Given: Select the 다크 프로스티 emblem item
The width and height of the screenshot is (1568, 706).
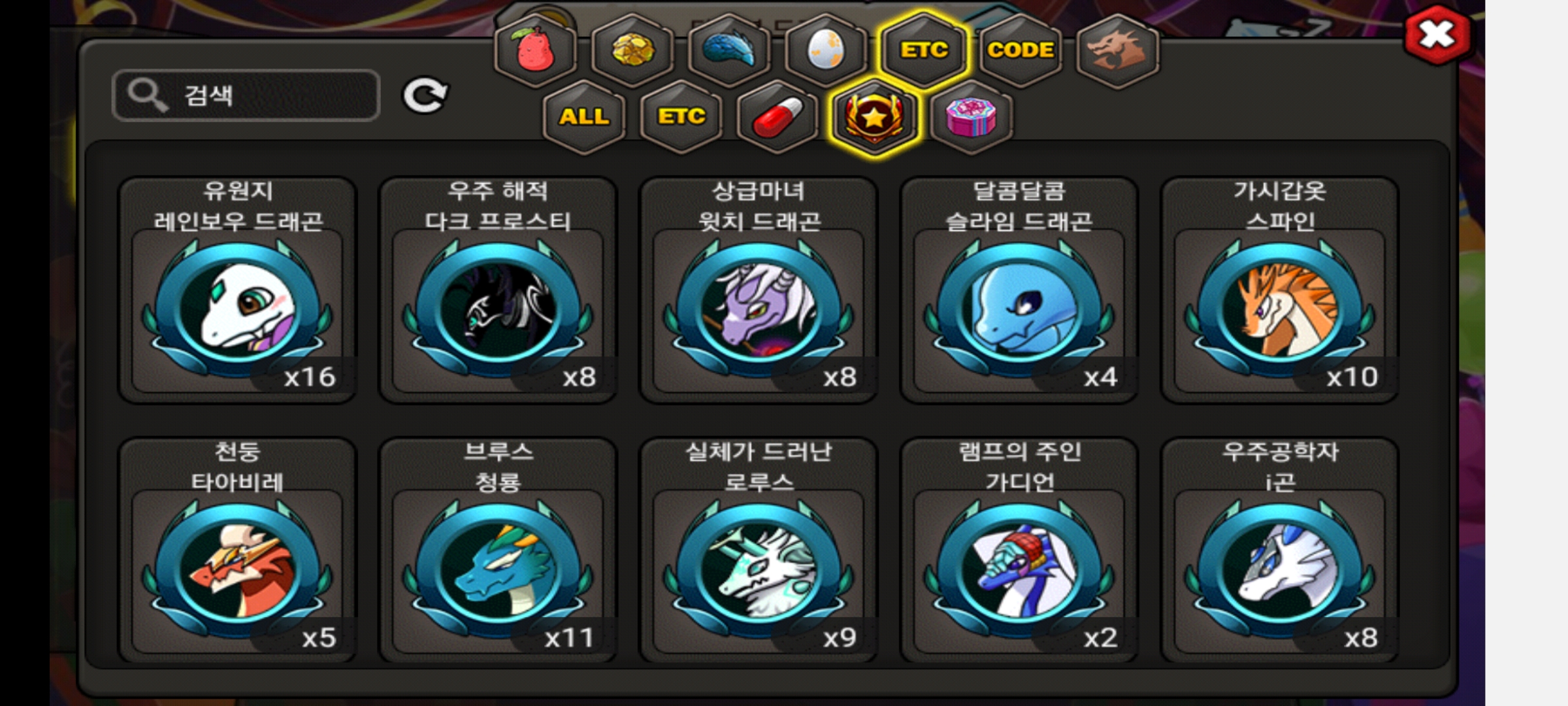Looking at the screenshot, I should [x=498, y=290].
